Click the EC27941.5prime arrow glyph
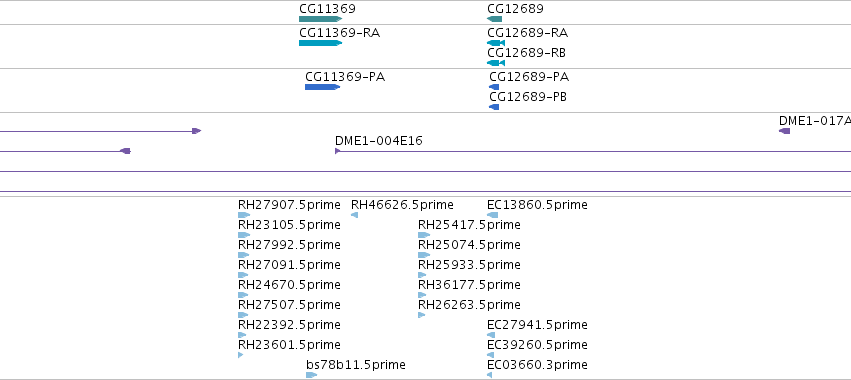 click(x=491, y=335)
